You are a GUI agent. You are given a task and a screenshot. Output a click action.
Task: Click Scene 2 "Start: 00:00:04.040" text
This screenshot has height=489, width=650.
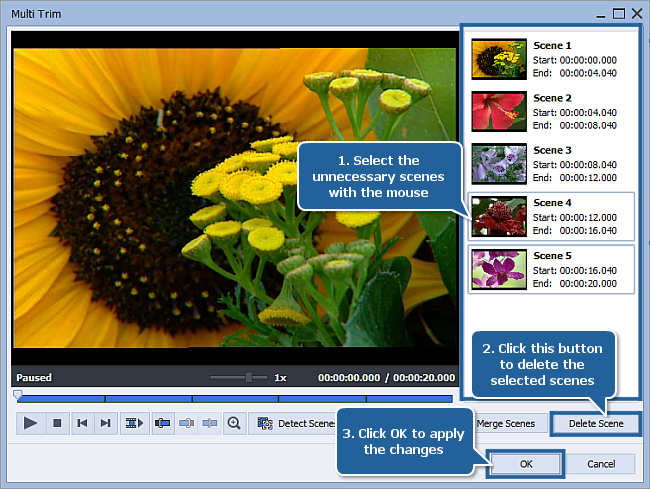(x=575, y=112)
